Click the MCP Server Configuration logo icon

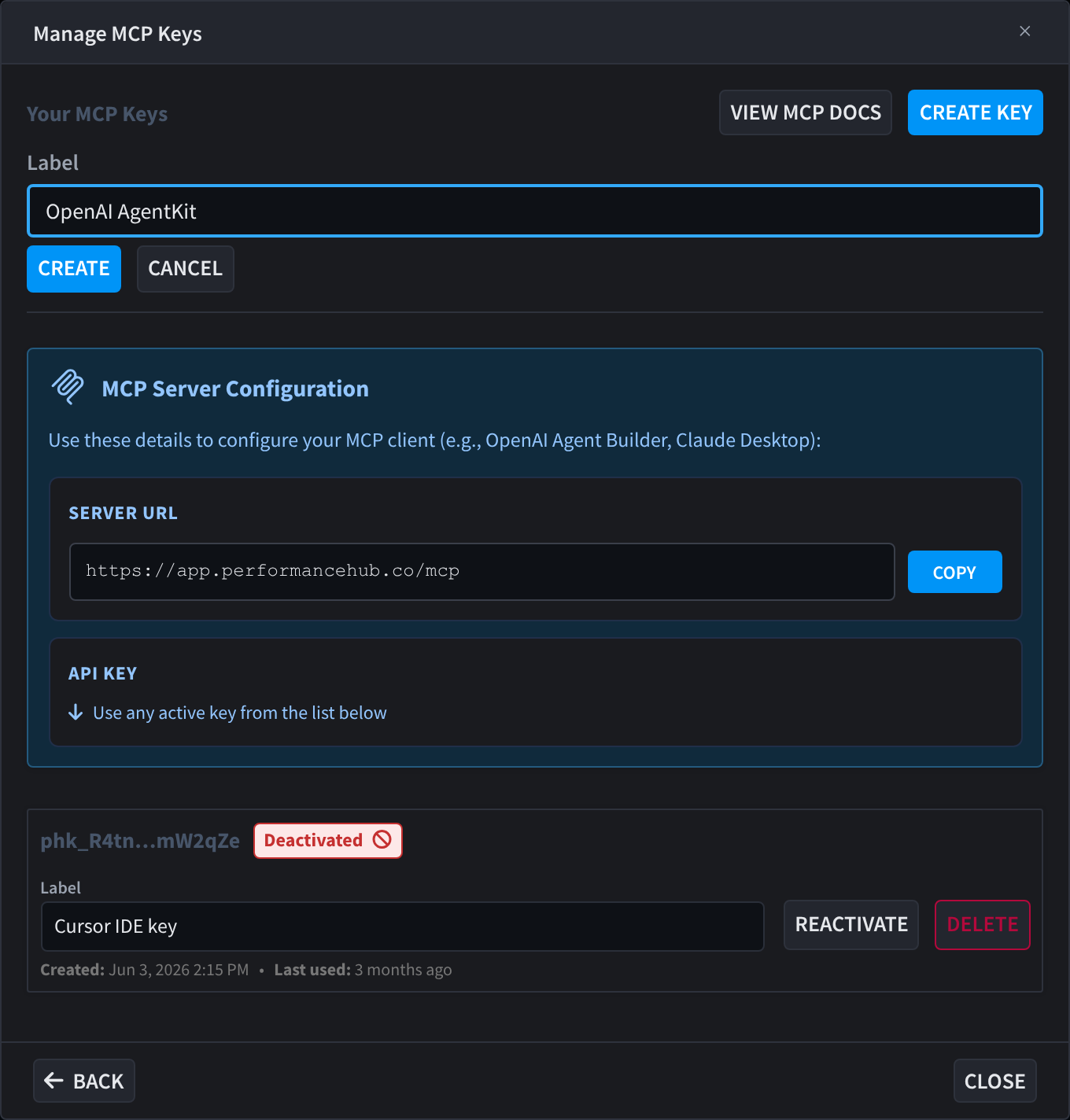click(68, 387)
